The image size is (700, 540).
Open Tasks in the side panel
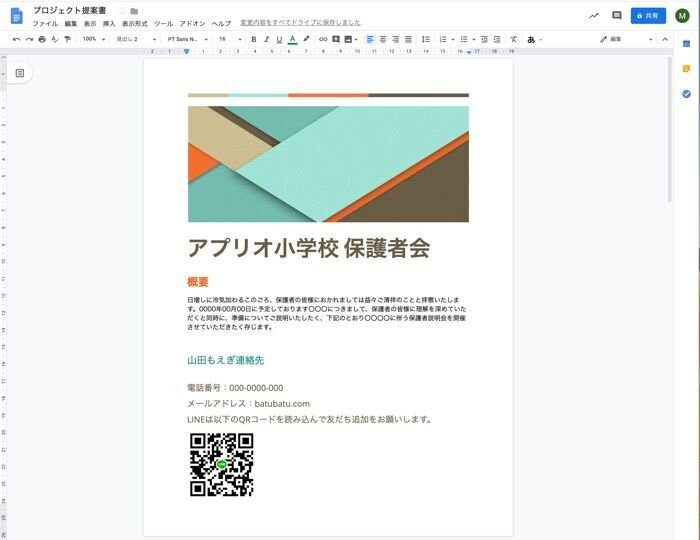coord(686,94)
